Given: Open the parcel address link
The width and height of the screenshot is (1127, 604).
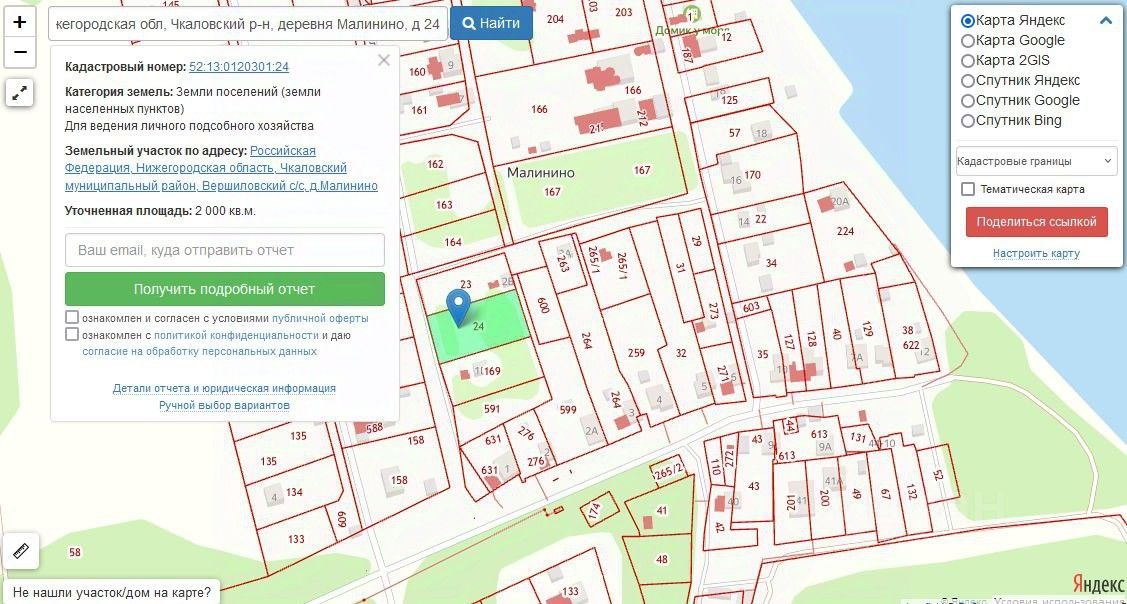Looking at the screenshot, I should click(x=221, y=168).
